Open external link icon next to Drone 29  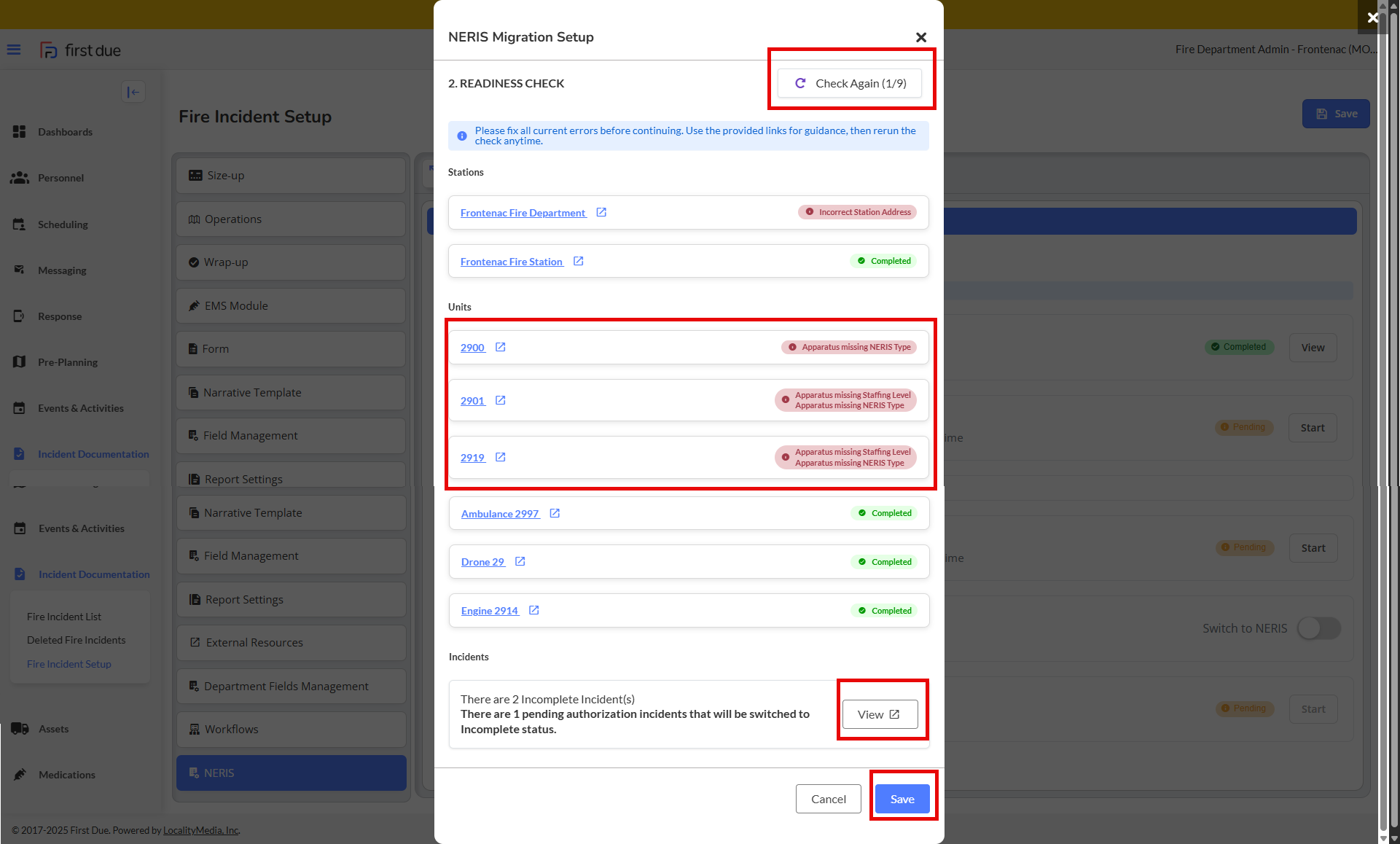520,562
